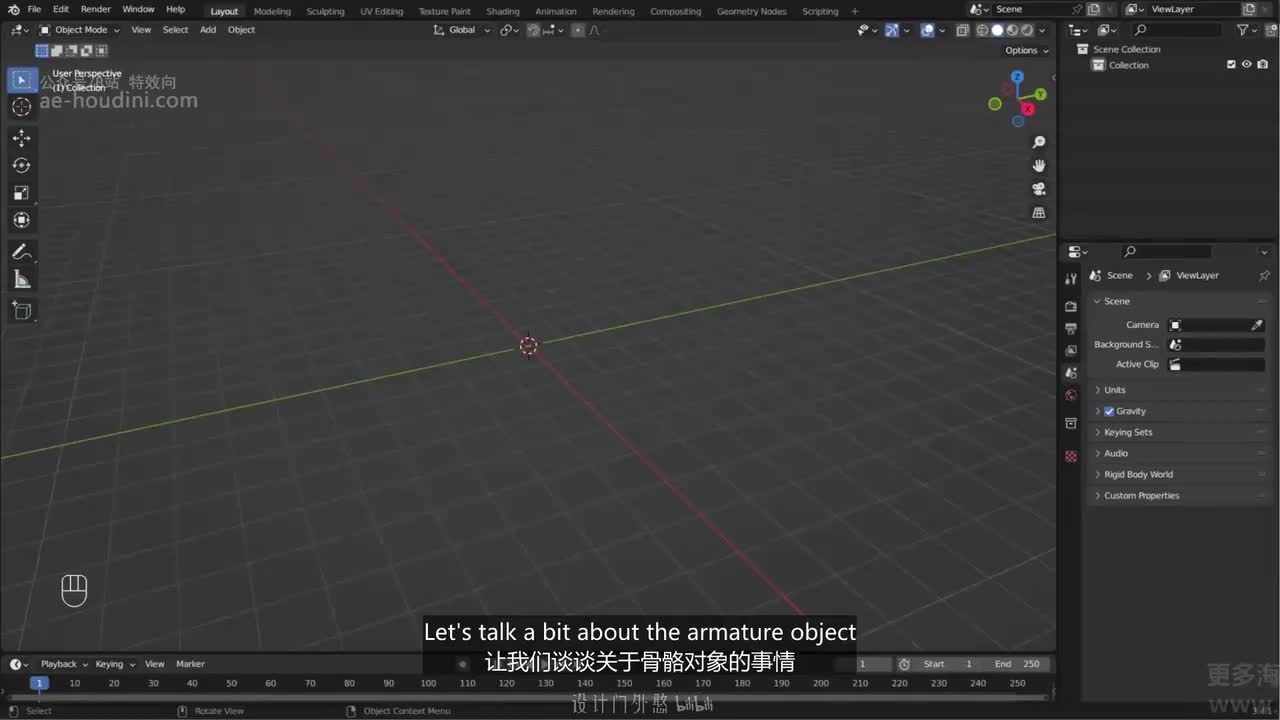Toggle the Gravity checkbox
This screenshot has width=1280, height=720.
tap(1109, 411)
